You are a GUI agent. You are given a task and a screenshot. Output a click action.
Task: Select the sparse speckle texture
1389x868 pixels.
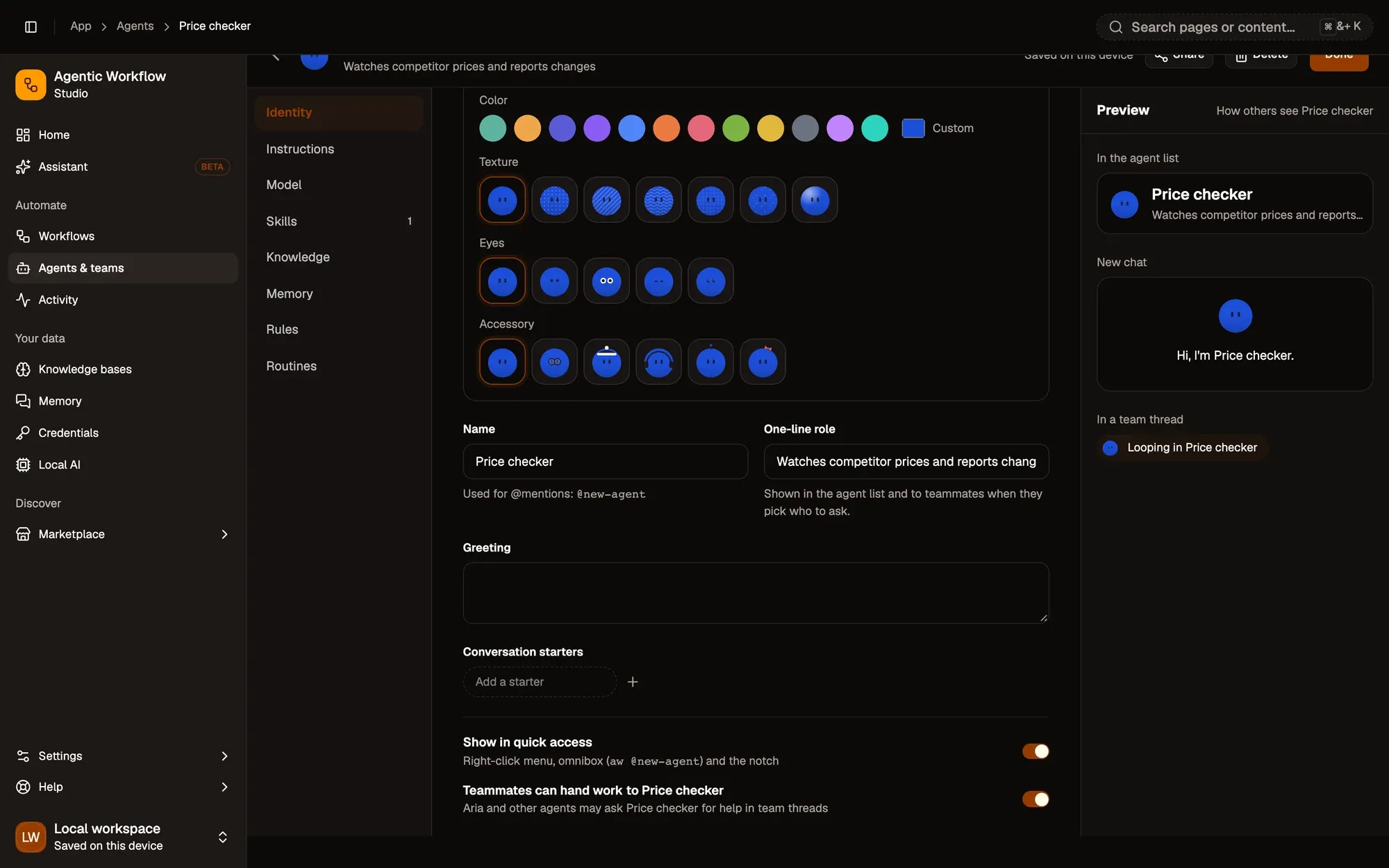[x=763, y=201]
